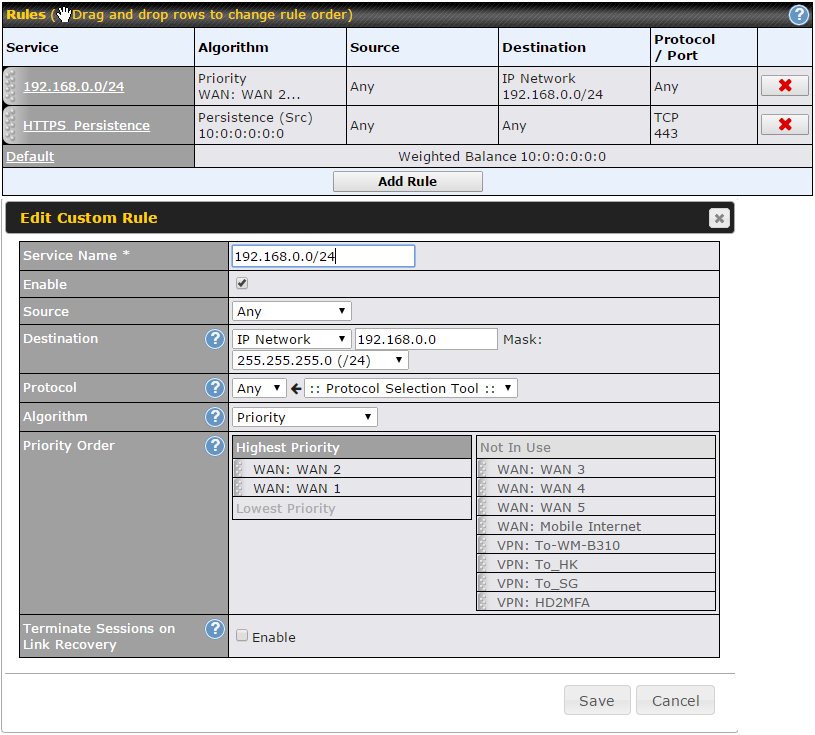Click the Priority Order help icon
Screen dimensions: 815x735
point(215,446)
